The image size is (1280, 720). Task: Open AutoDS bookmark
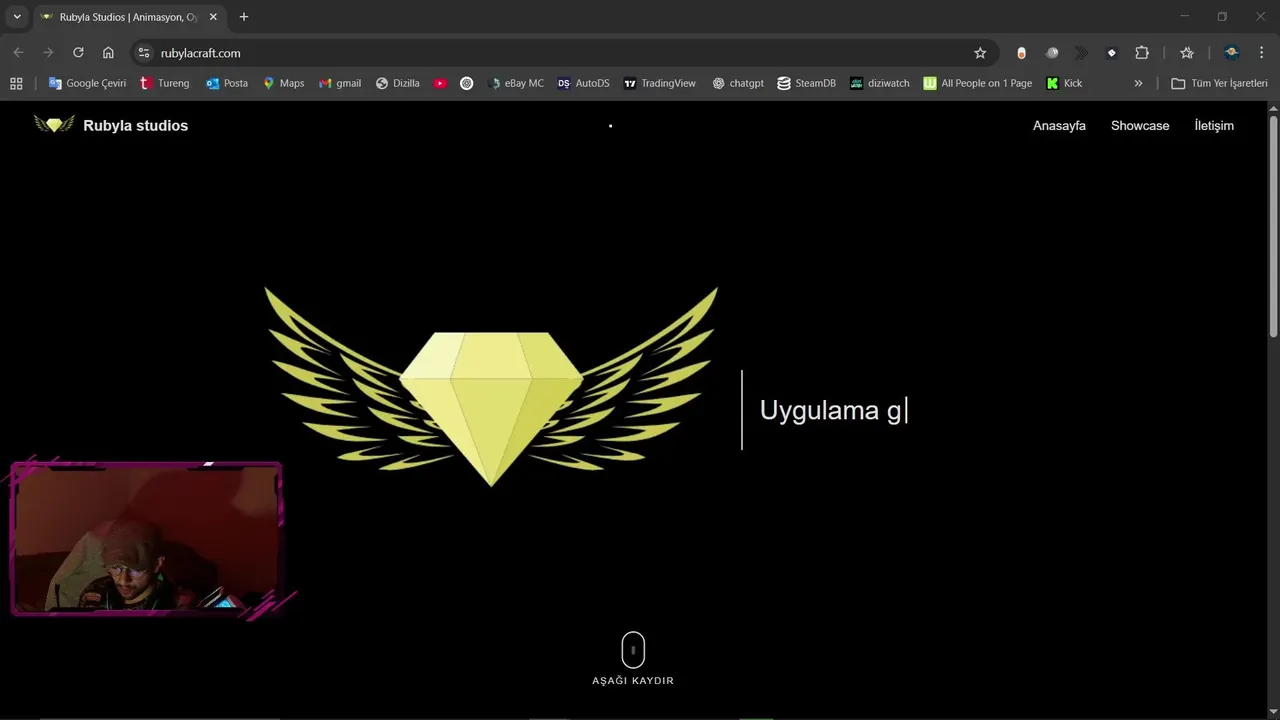click(x=584, y=83)
